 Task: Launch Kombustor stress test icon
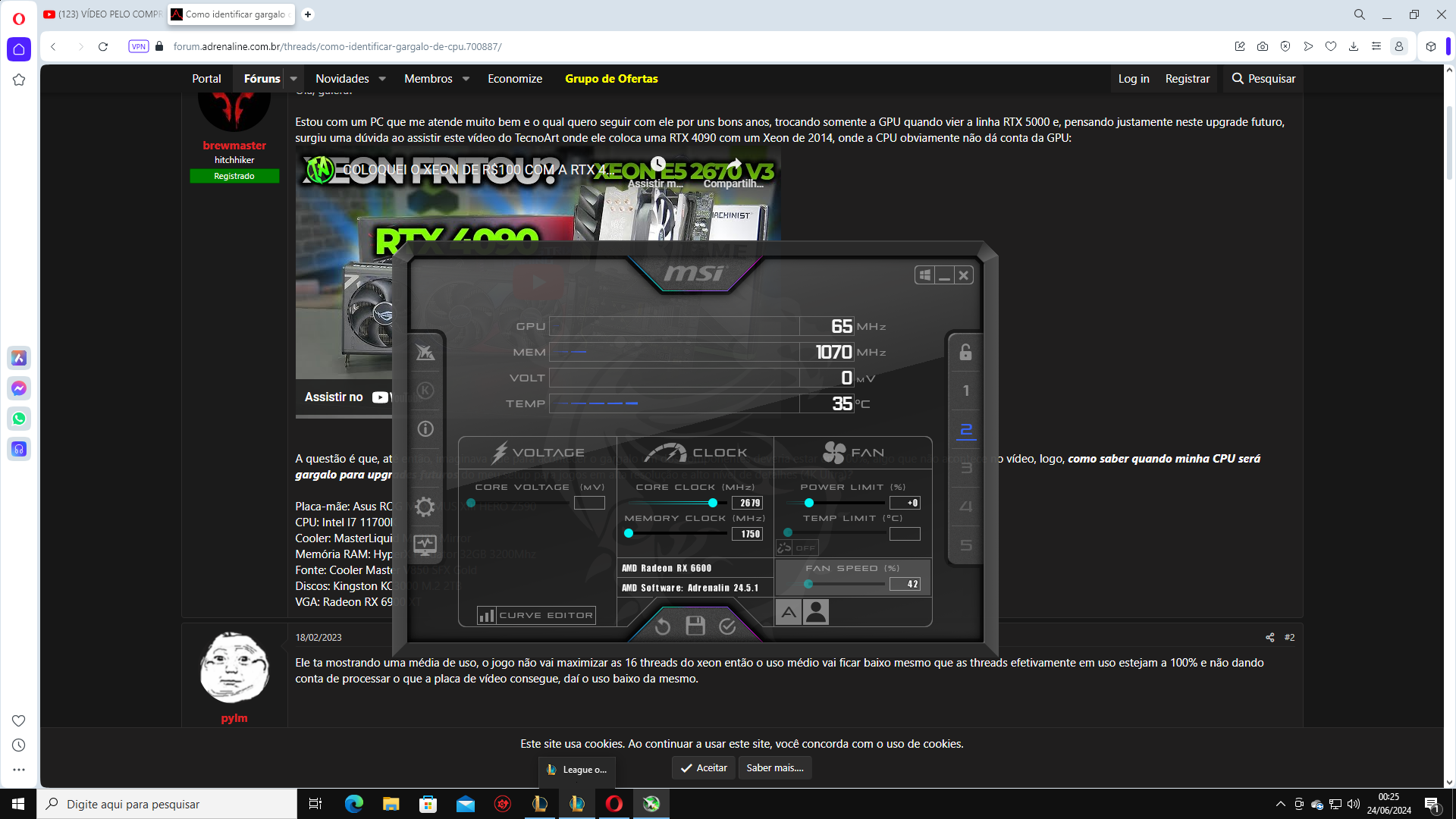point(425,391)
